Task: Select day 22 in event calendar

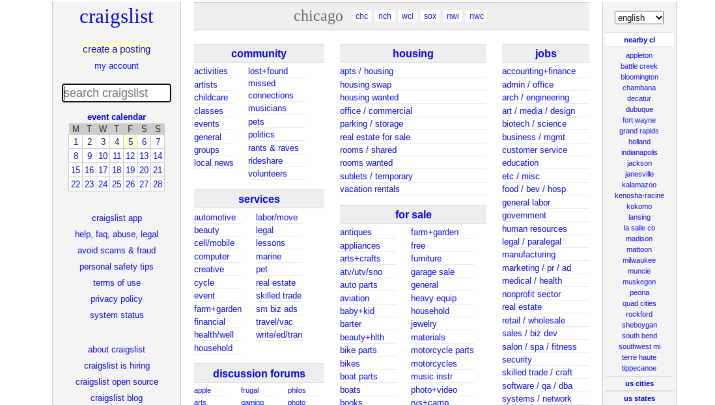Action: (x=76, y=184)
